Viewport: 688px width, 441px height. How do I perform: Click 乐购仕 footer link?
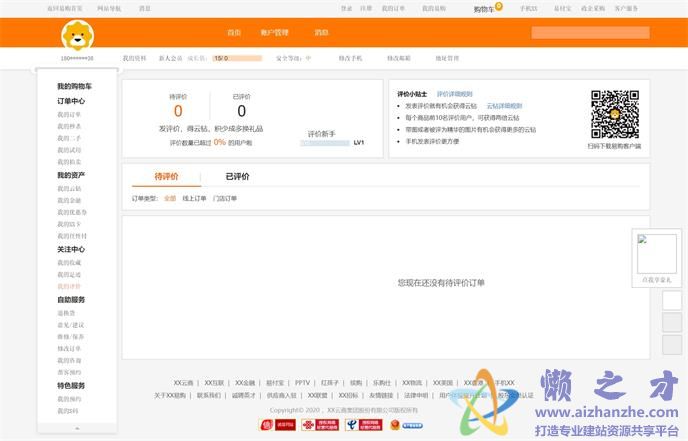(x=382, y=383)
